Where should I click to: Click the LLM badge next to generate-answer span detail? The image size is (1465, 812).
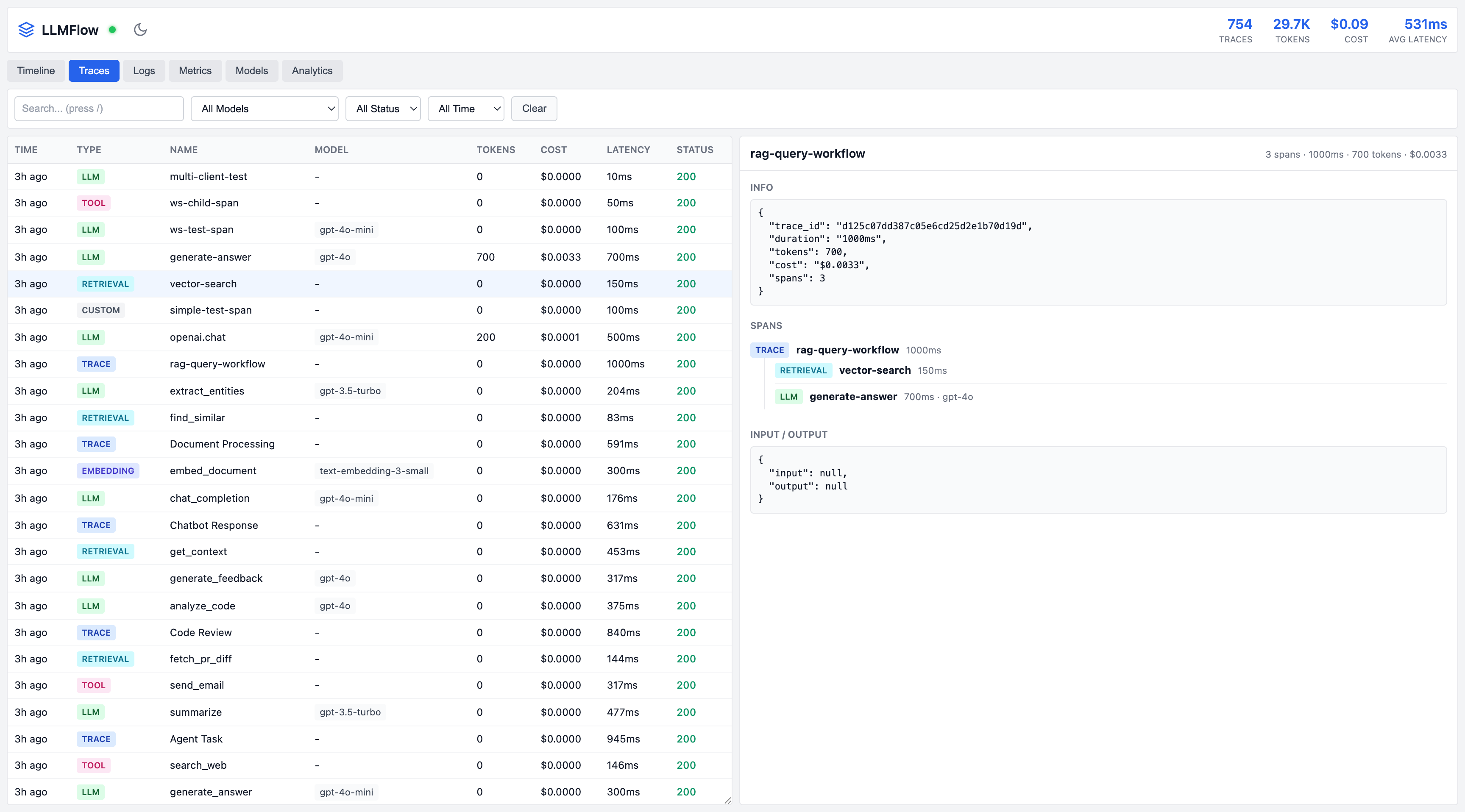pos(788,396)
